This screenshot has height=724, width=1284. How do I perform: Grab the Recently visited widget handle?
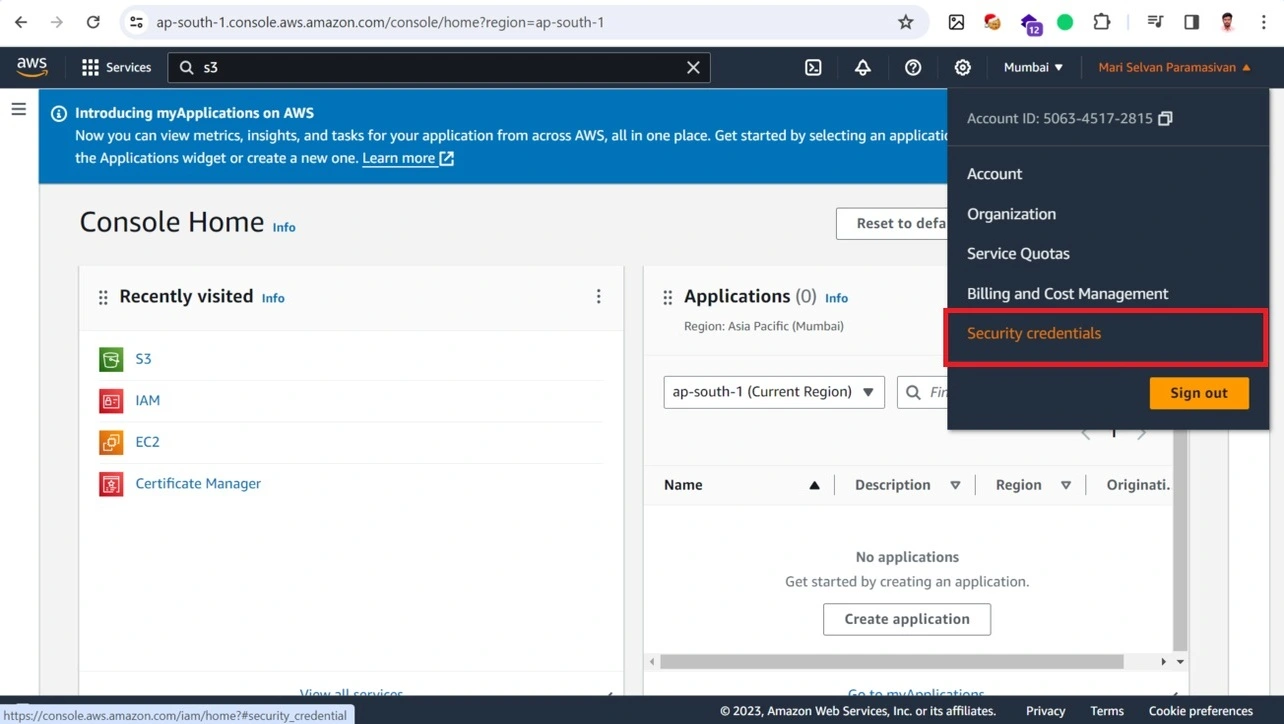[x=103, y=297]
